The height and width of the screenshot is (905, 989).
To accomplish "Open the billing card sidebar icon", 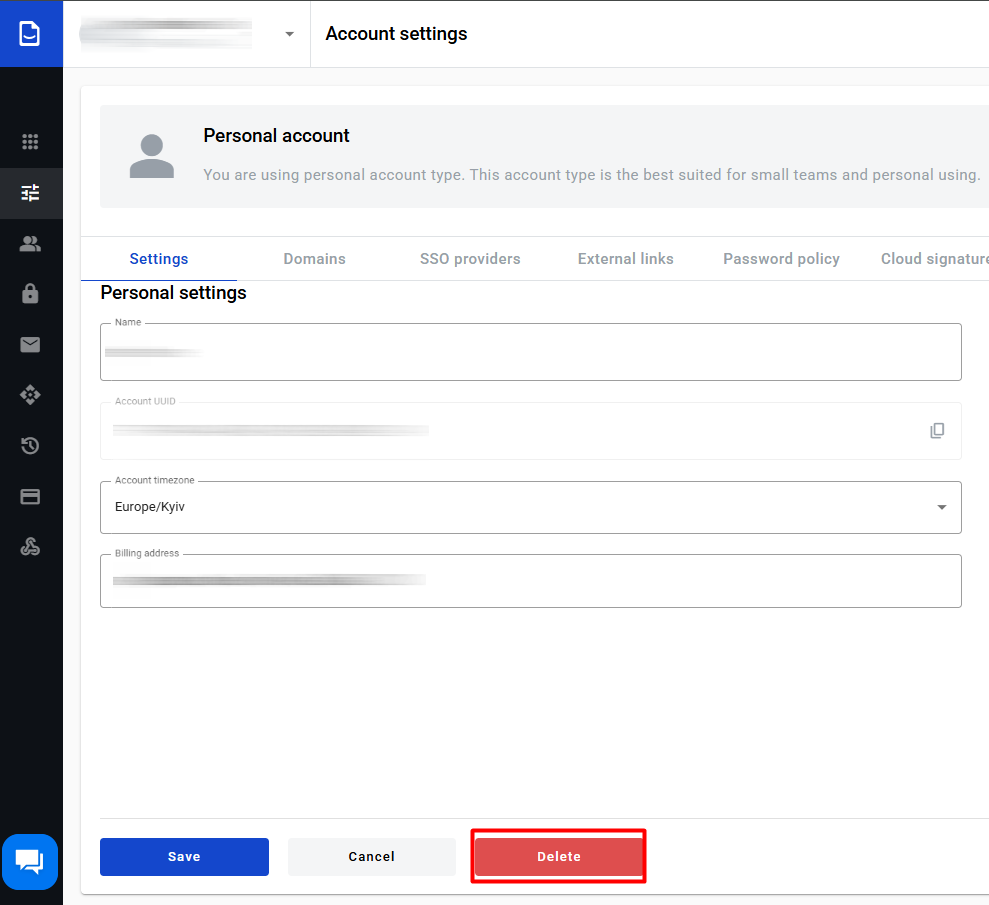I will click(30, 497).
